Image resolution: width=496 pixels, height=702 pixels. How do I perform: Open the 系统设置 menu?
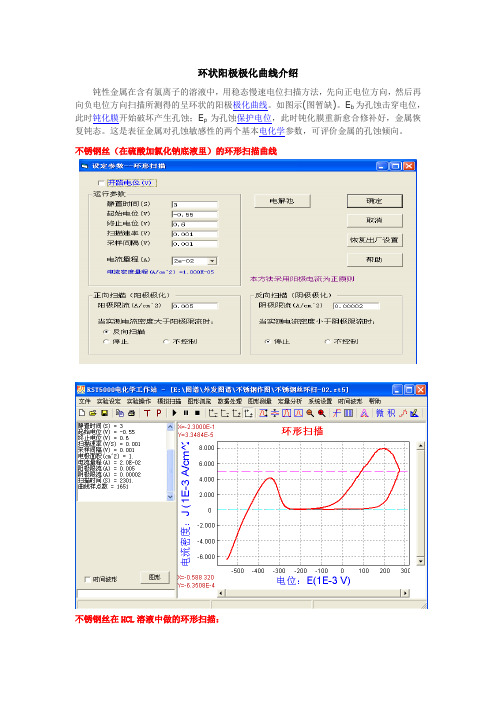[320, 401]
